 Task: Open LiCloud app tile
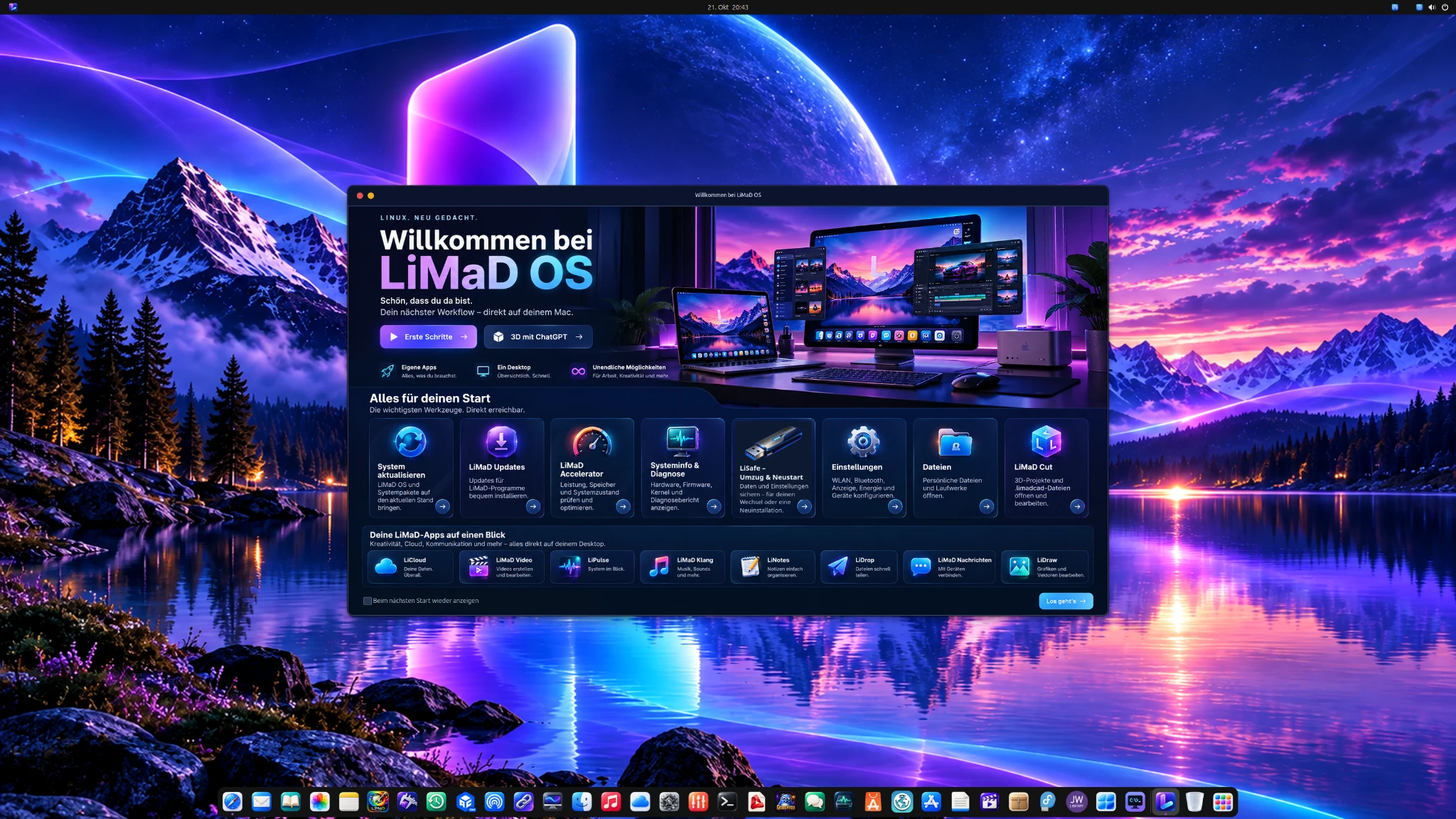(x=411, y=567)
